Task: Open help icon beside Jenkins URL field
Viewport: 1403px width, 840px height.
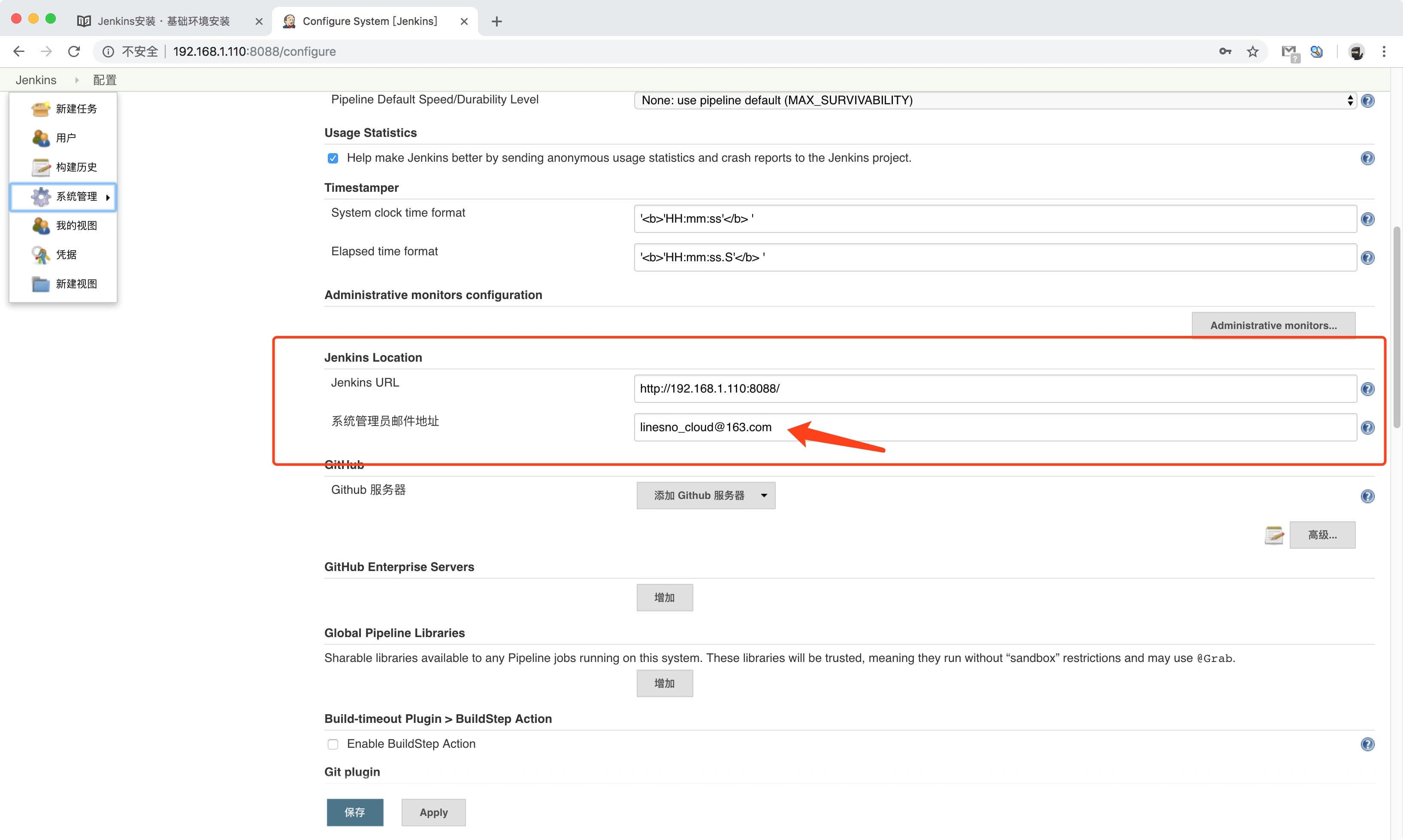Action: click(1367, 389)
